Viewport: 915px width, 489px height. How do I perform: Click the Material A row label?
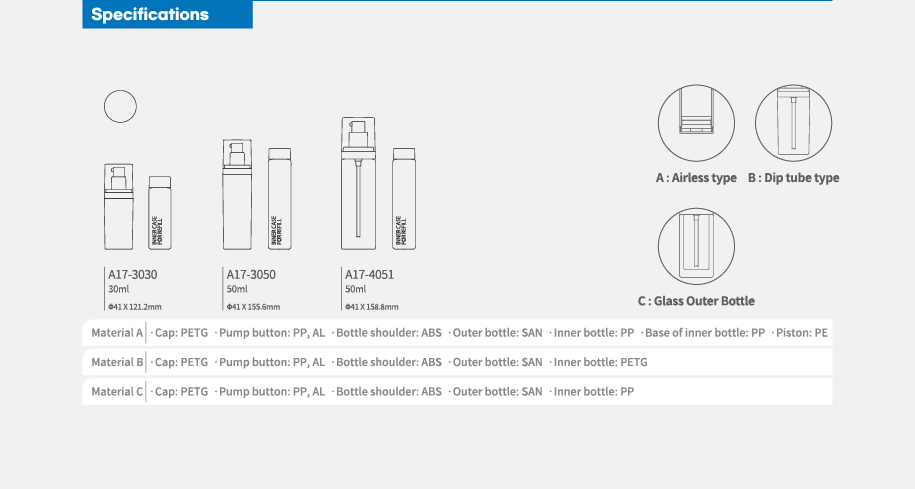[x=117, y=333]
